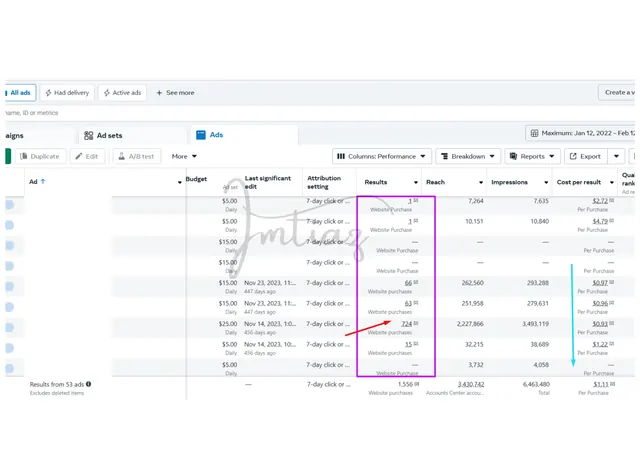Click the Budget column header
The image size is (640, 452).
(x=196, y=179)
